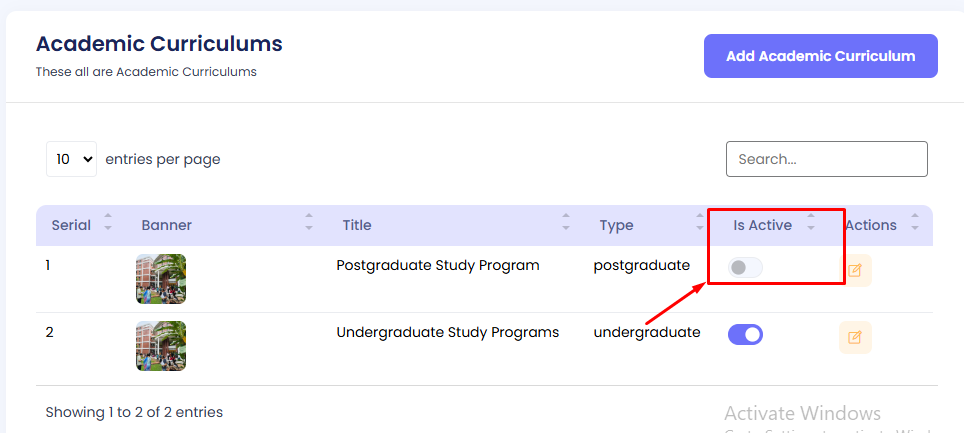Image resolution: width=964 pixels, height=433 pixels.
Task: Open Undergraduate Study Programs banner thumbnail
Action: (x=161, y=345)
